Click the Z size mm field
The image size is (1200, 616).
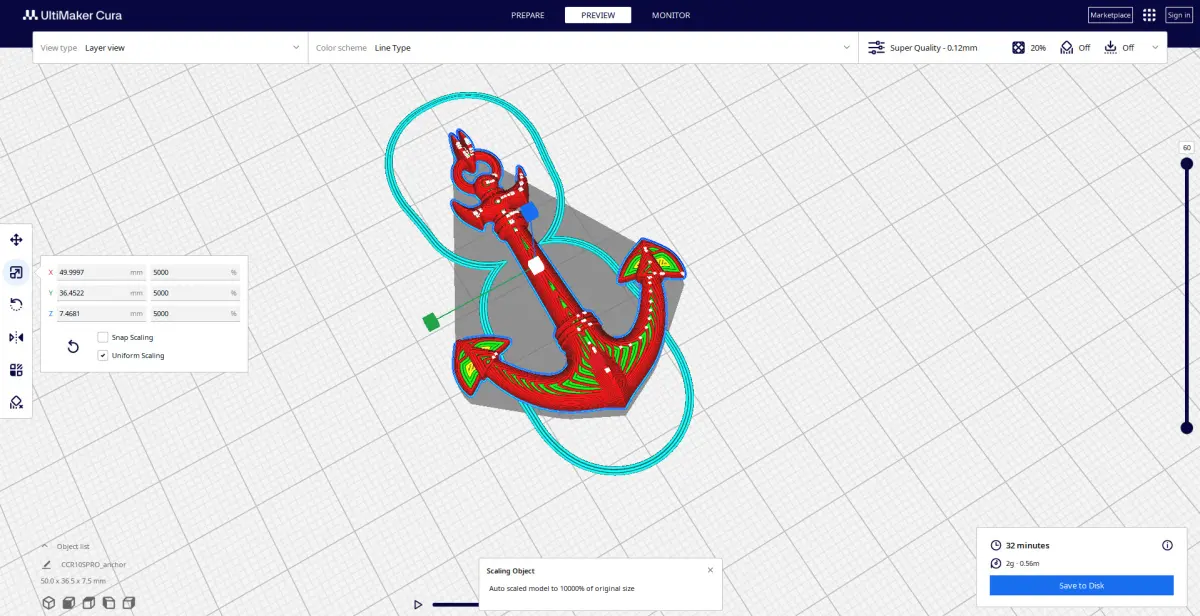click(x=100, y=314)
